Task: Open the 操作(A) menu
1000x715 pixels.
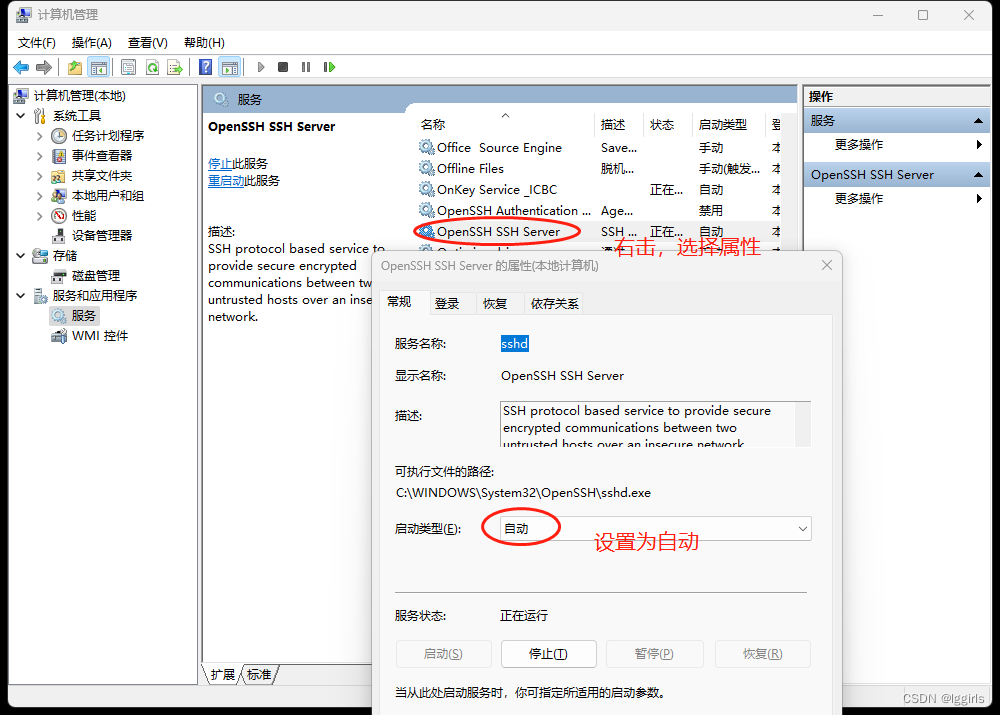Action: click(92, 43)
